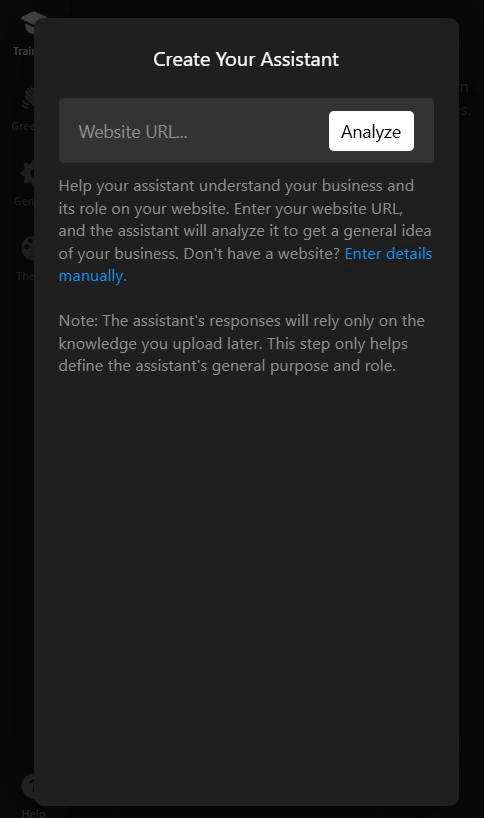Click the Create Your Assistant heading

(246, 59)
